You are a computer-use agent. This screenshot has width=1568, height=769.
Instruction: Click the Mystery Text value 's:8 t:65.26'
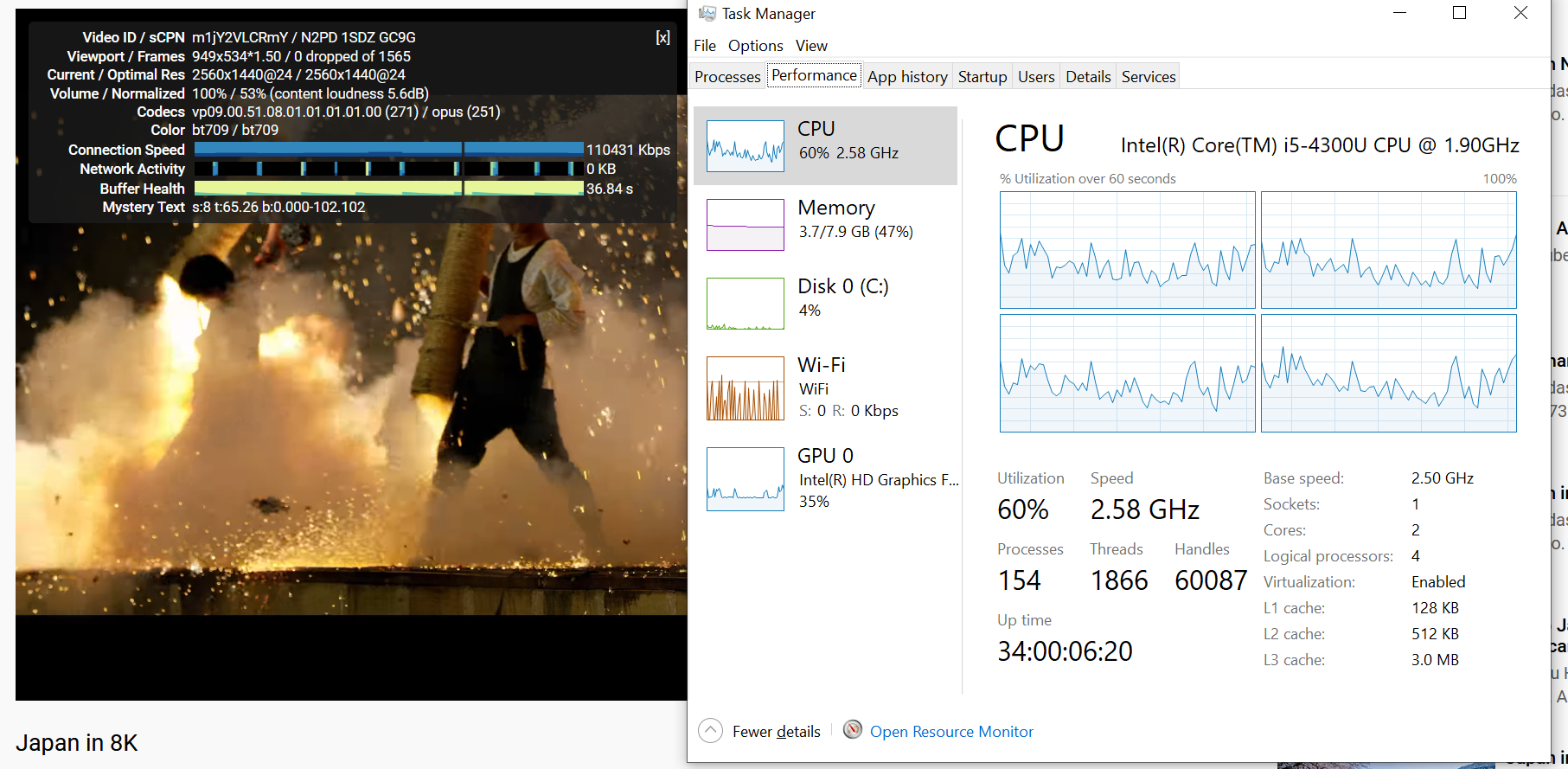coord(278,207)
